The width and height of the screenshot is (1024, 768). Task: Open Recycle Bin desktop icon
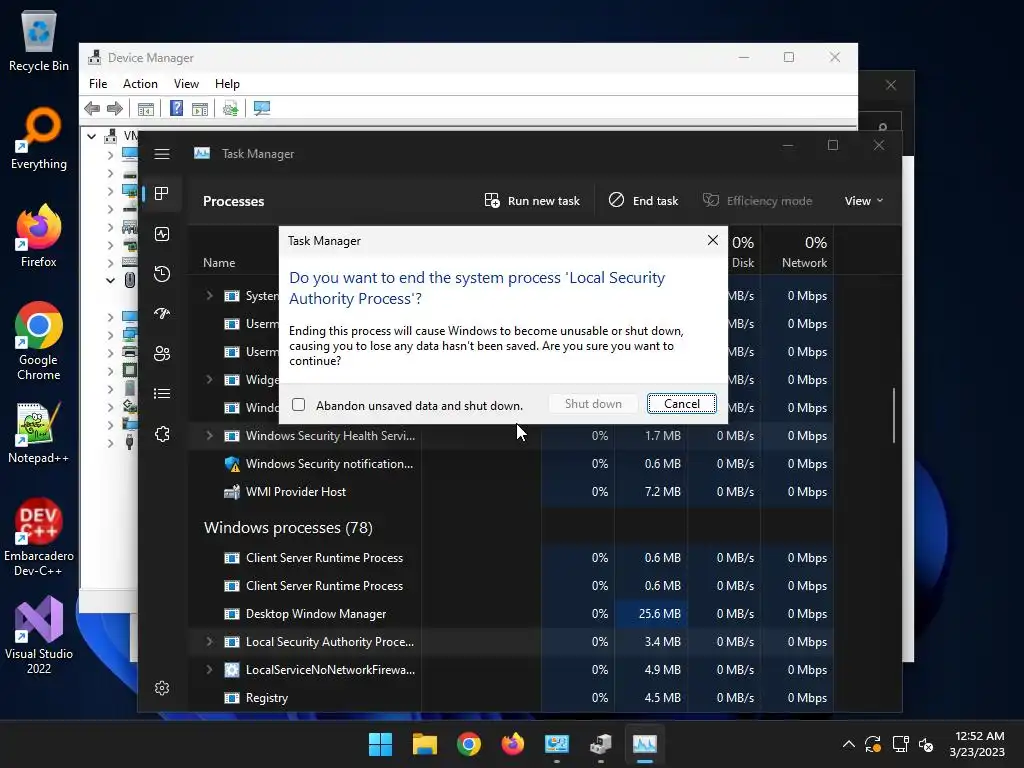(x=39, y=40)
